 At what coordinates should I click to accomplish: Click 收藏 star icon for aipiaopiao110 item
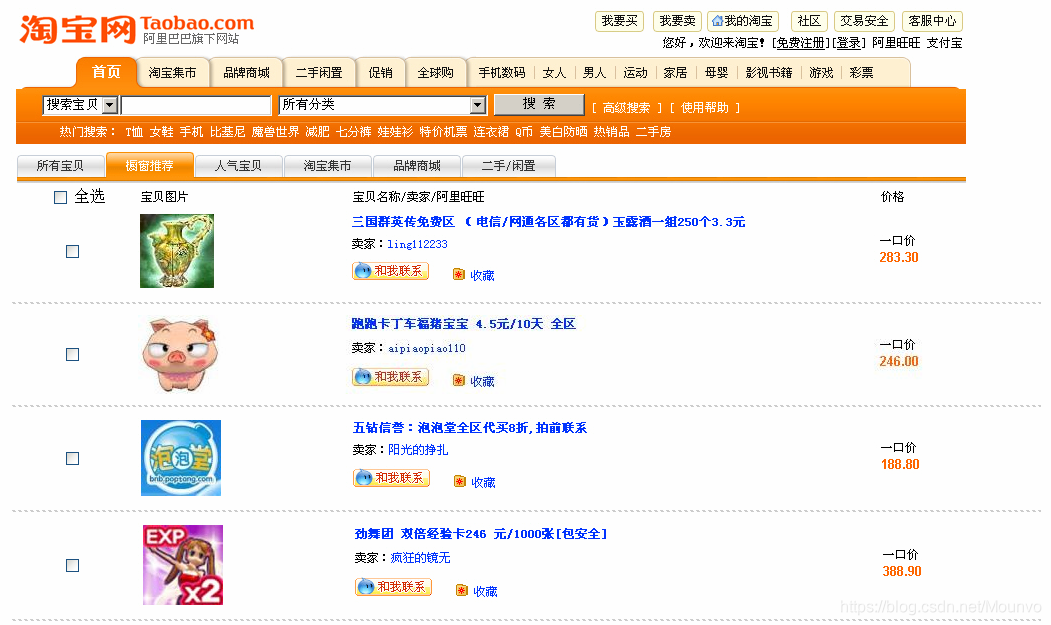click(x=458, y=380)
